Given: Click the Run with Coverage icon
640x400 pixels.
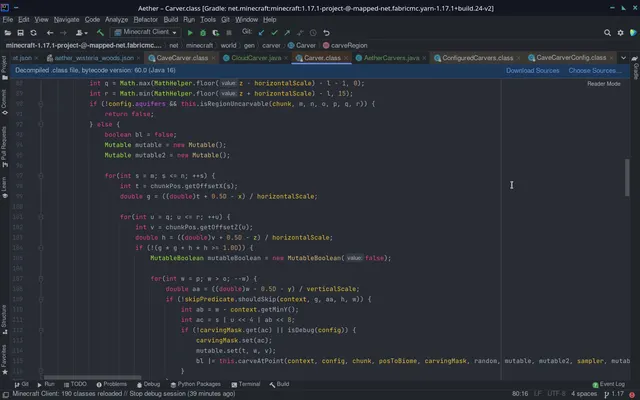Looking at the screenshot, I should [216, 33].
